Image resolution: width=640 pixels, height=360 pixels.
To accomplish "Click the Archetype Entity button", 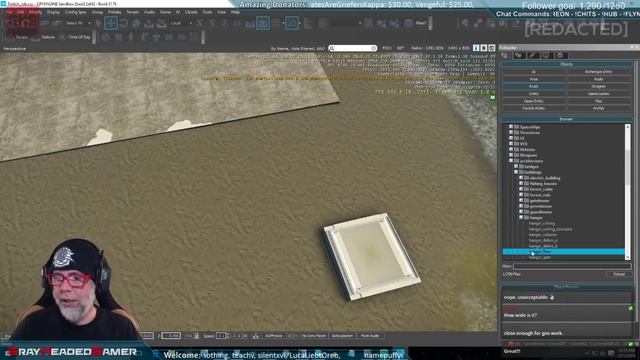I will tap(599, 72).
